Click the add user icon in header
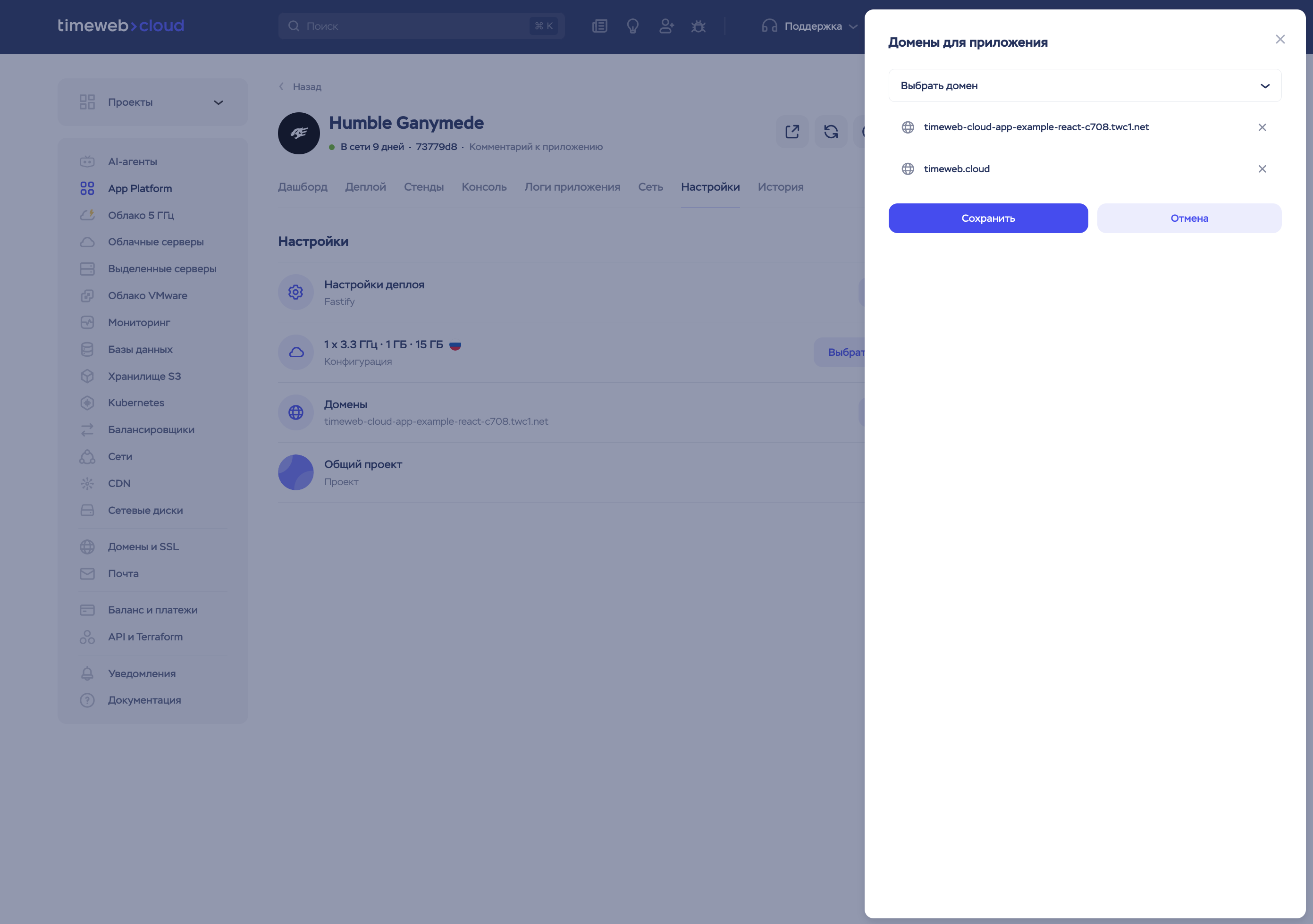This screenshot has width=1313, height=924. 666,26
